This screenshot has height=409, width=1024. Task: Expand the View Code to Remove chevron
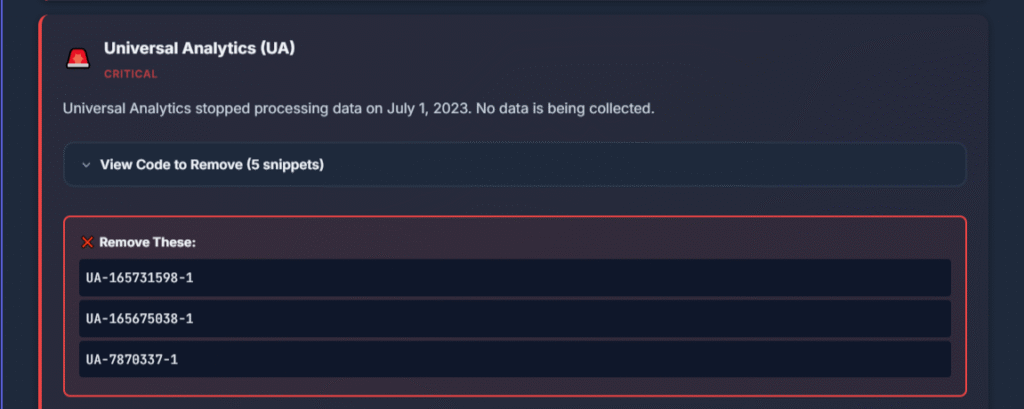87,165
